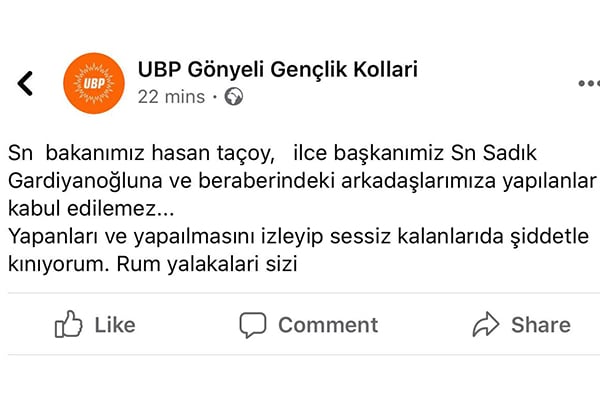Click the "22 mins" post timestamp

[x=170, y=97]
